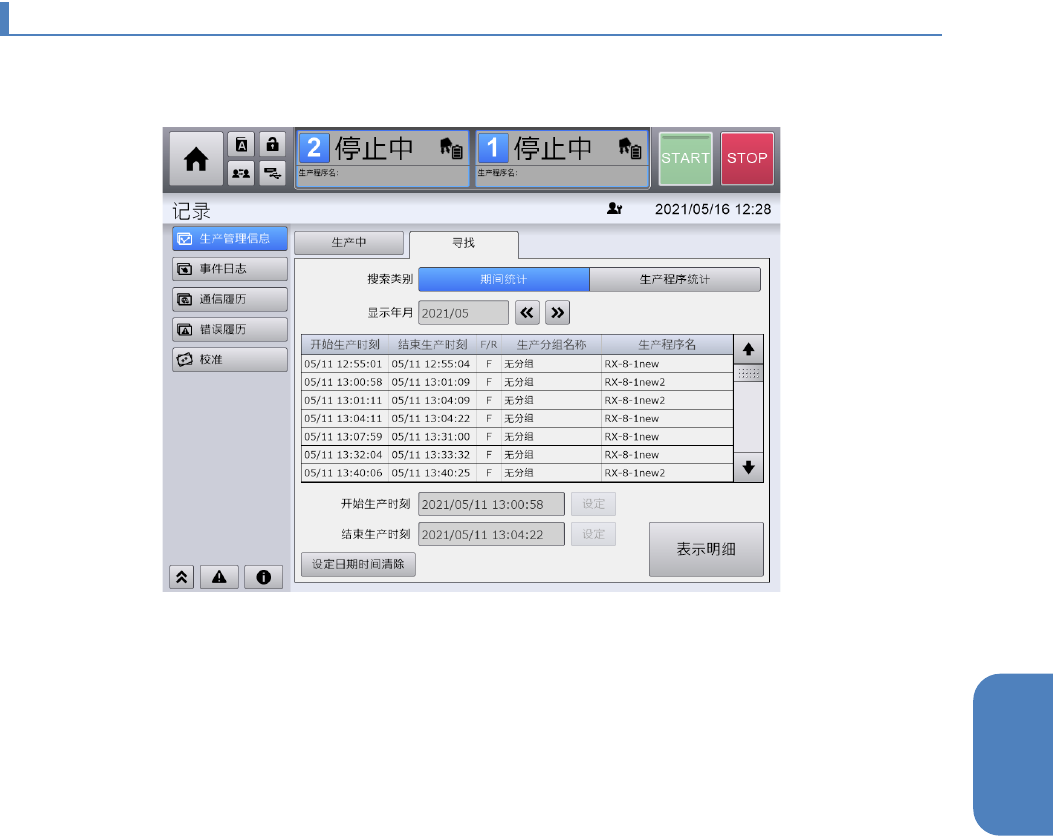Select the row starting 05/11 13:32:04
Screen dimensions: 1053x836
517,455
